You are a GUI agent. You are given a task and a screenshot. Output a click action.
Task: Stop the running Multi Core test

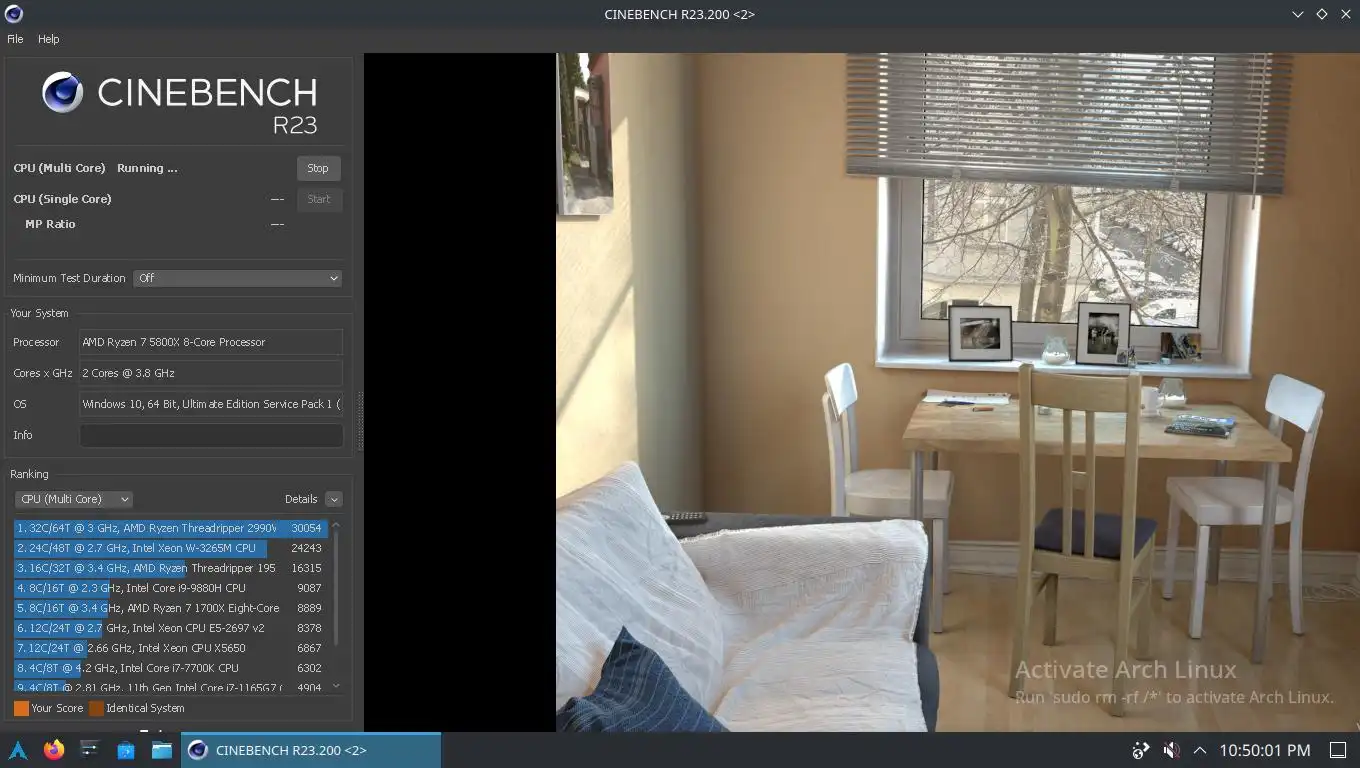[x=319, y=168]
